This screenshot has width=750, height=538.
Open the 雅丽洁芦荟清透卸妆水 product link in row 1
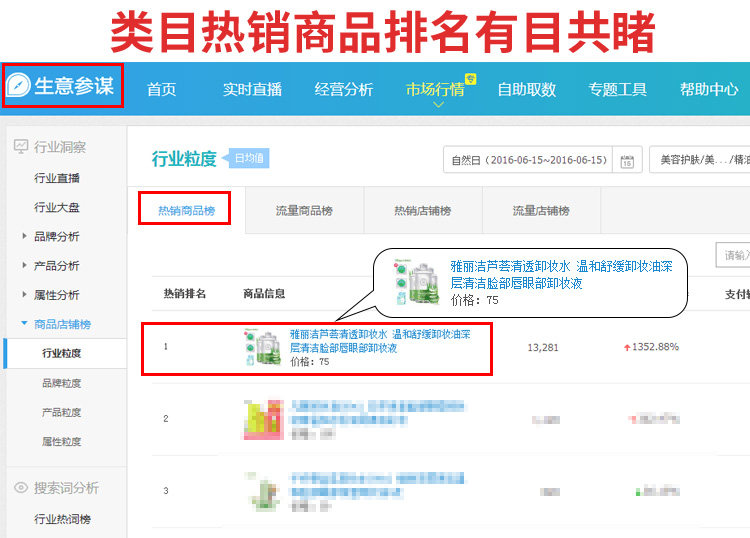point(380,341)
